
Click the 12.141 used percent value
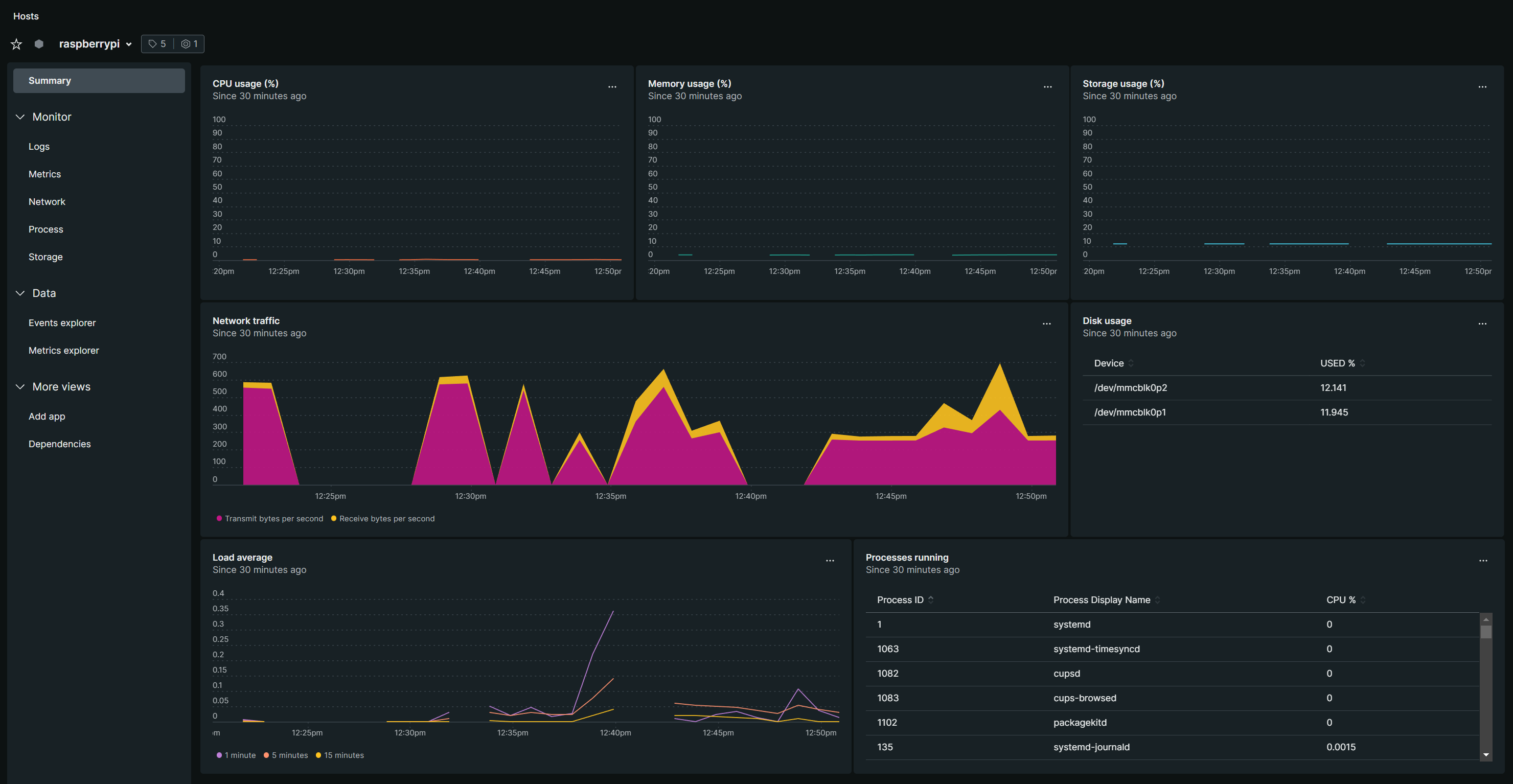pos(1333,388)
